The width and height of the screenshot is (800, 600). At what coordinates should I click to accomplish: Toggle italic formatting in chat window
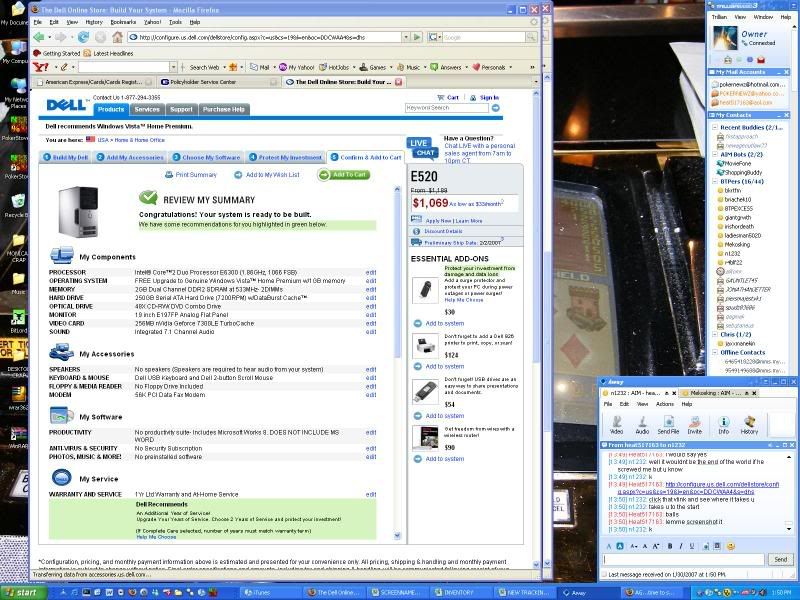(x=681, y=546)
